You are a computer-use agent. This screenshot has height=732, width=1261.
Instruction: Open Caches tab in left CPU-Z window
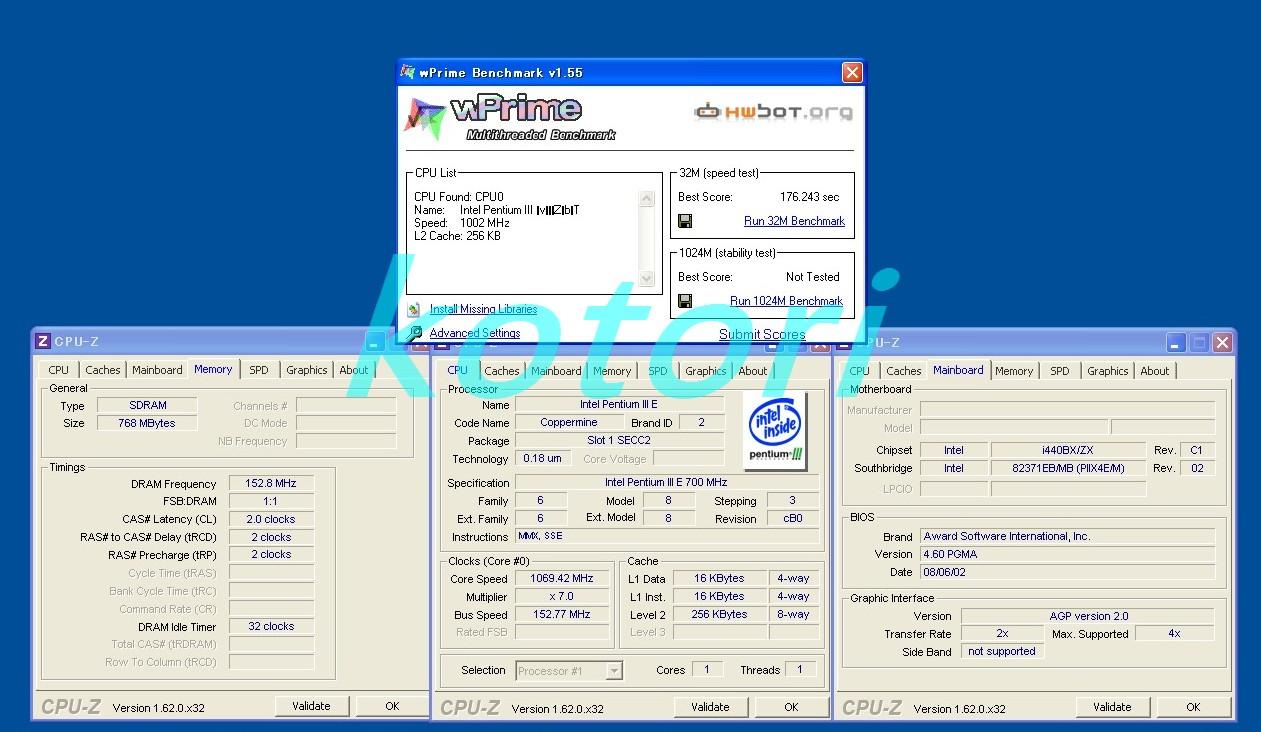coord(102,370)
